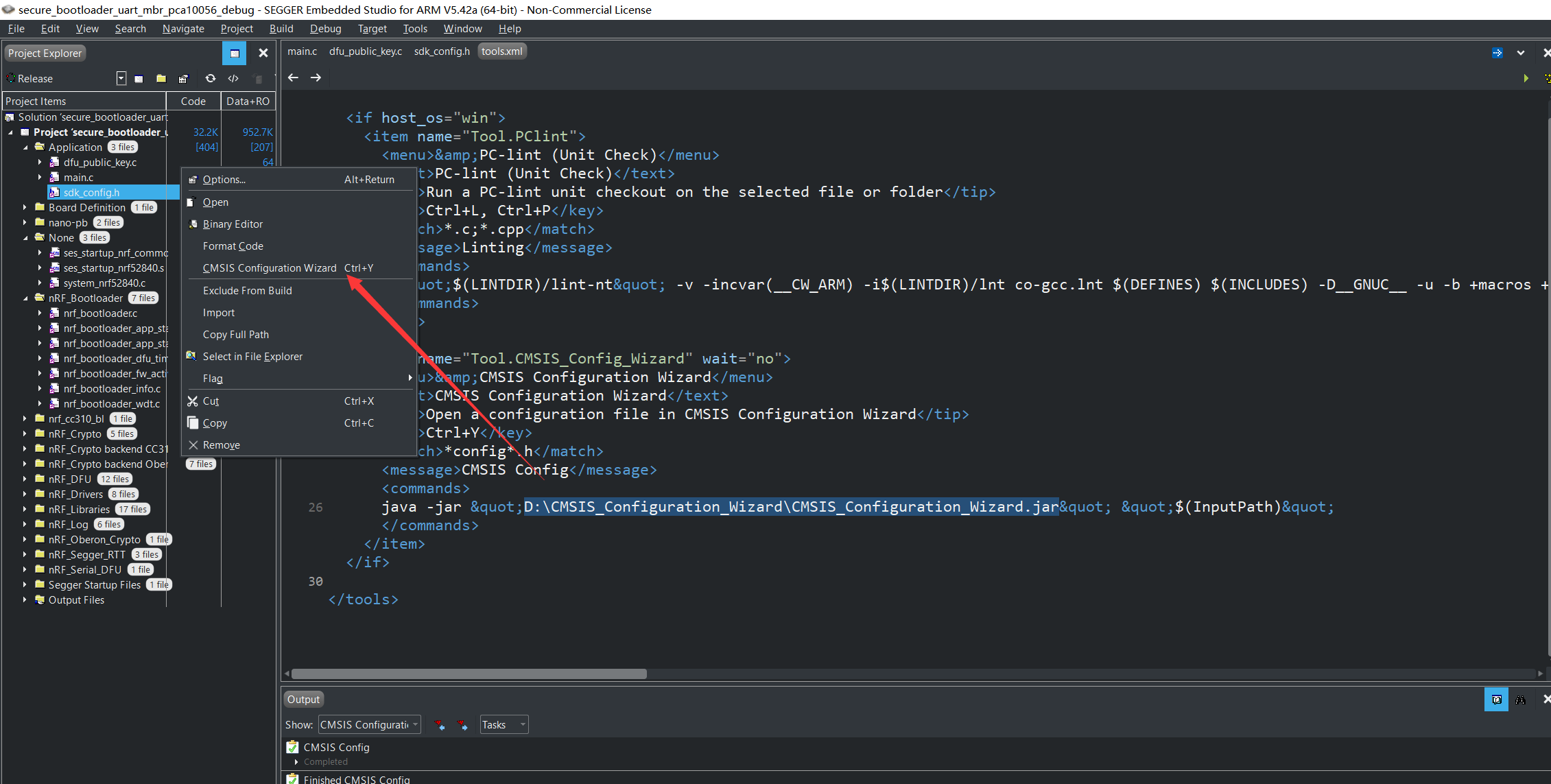
Task: Open the Debug menu
Action: click(x=325, y=28)
